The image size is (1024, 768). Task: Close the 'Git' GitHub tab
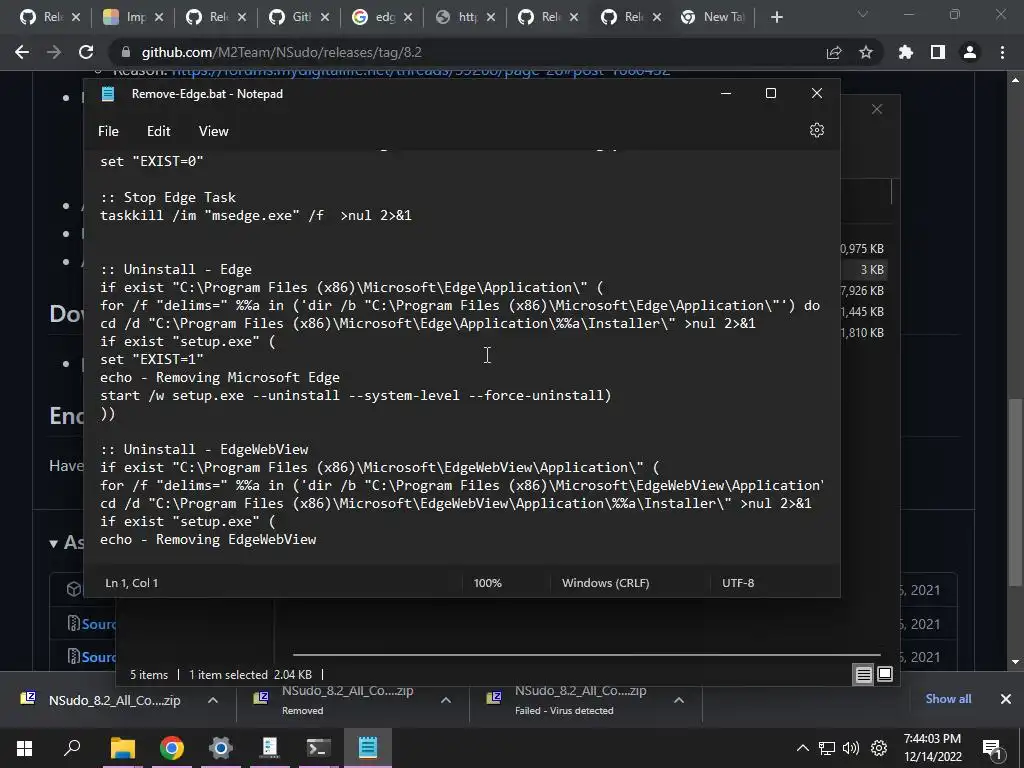tap(325, 18)
